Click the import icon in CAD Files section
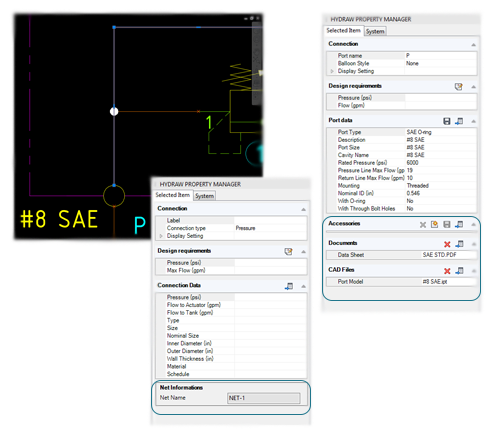The image size is (490, 438). (x=460, y=271)
